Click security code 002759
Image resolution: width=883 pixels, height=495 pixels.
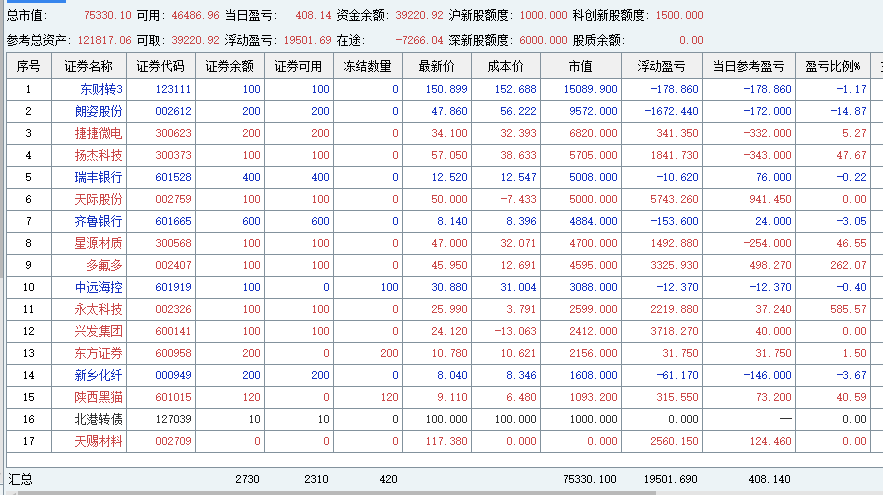173,199
